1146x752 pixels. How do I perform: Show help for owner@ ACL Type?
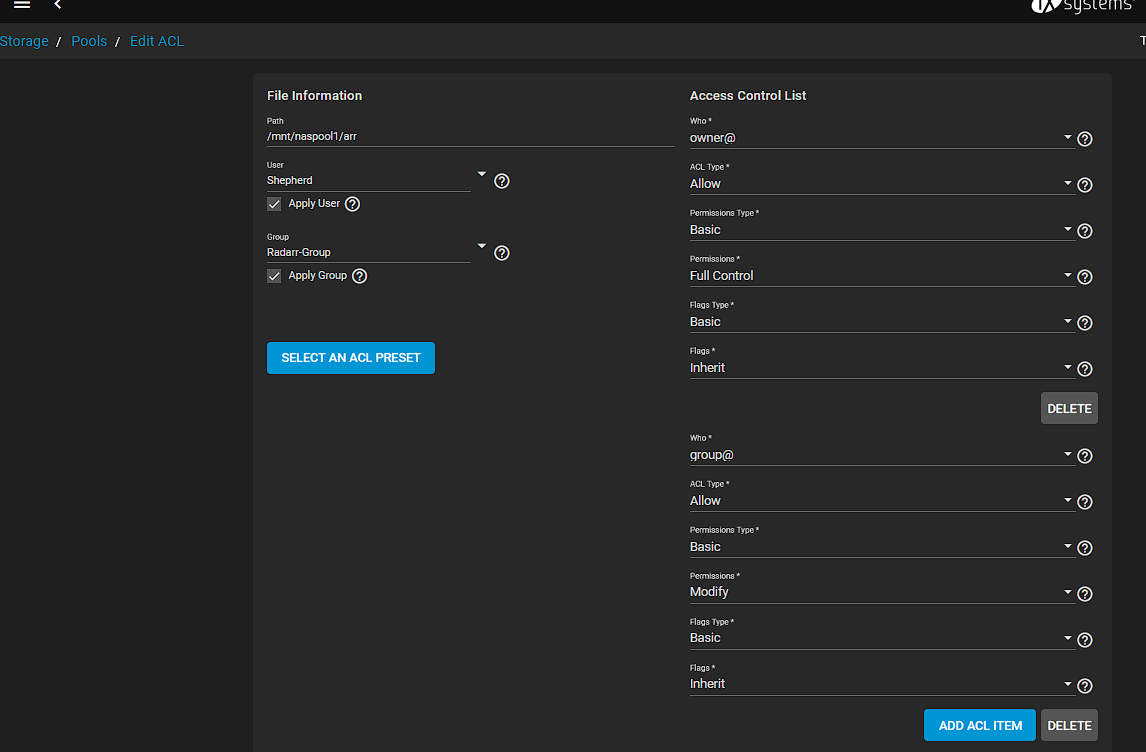click(x=1085, y=185)
